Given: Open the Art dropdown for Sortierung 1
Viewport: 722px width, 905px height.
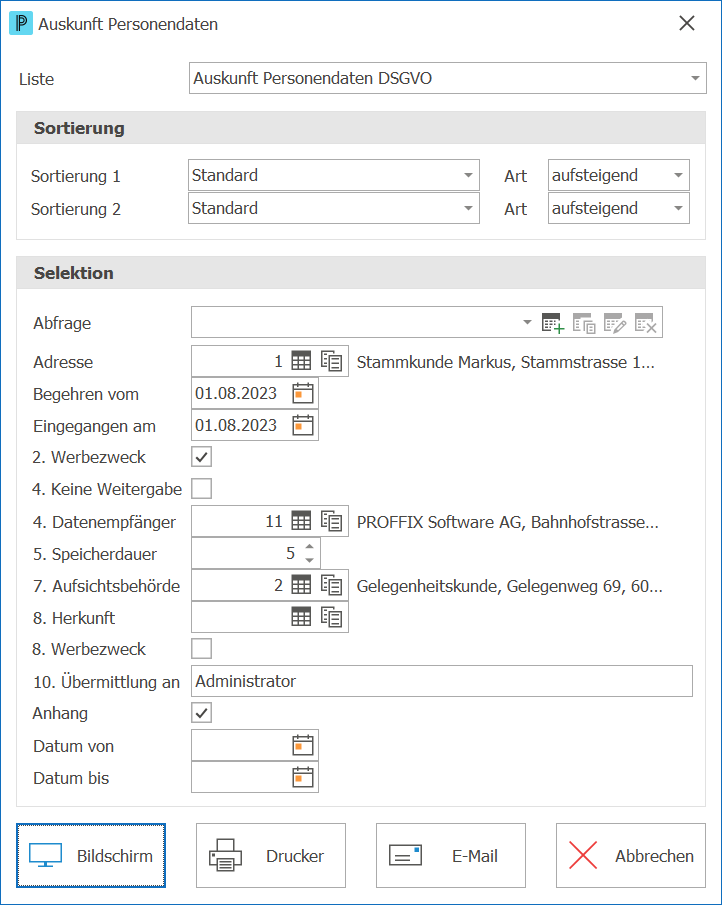Looking at the screenshot, I should coord(619,175).
